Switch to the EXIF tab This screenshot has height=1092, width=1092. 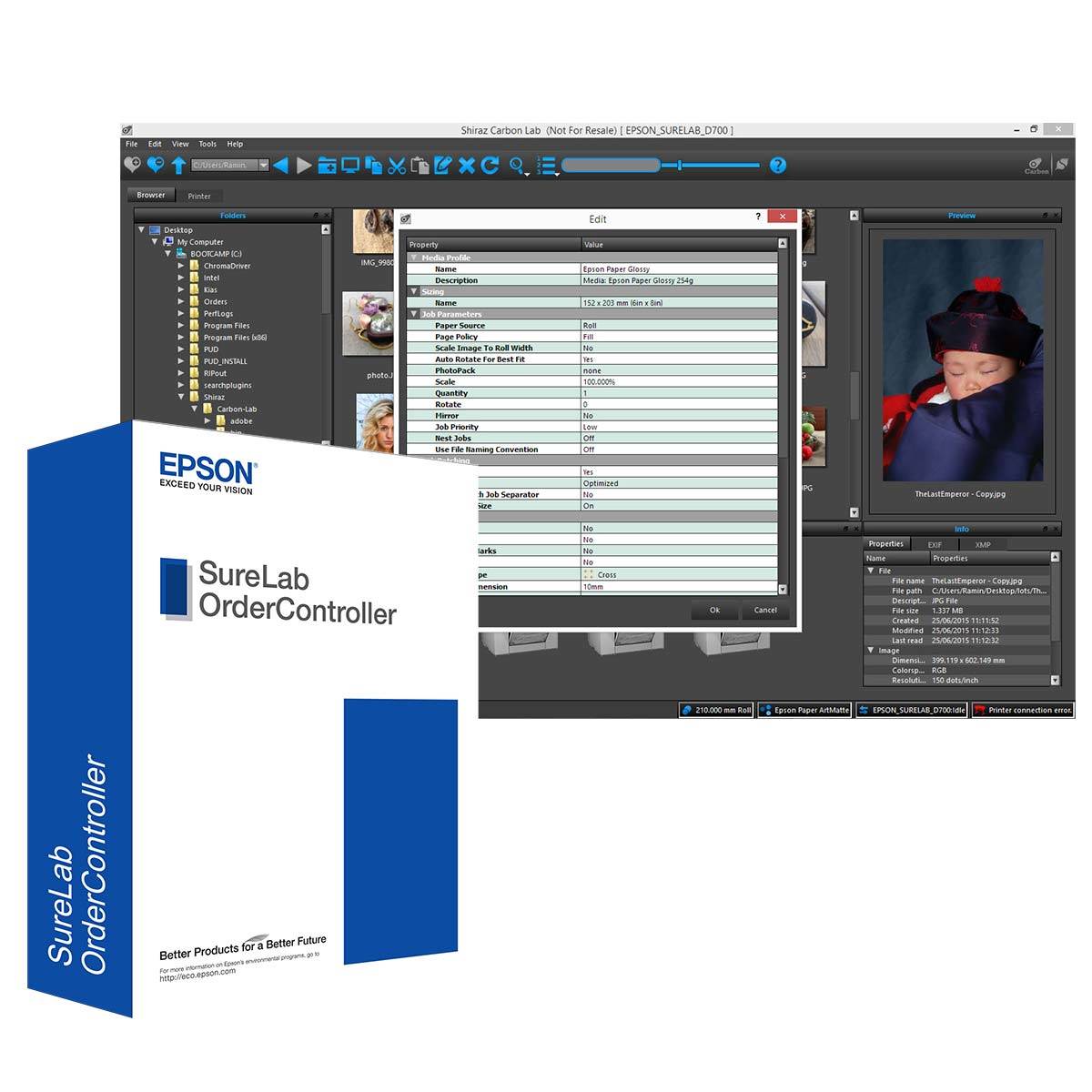(935, 544)
